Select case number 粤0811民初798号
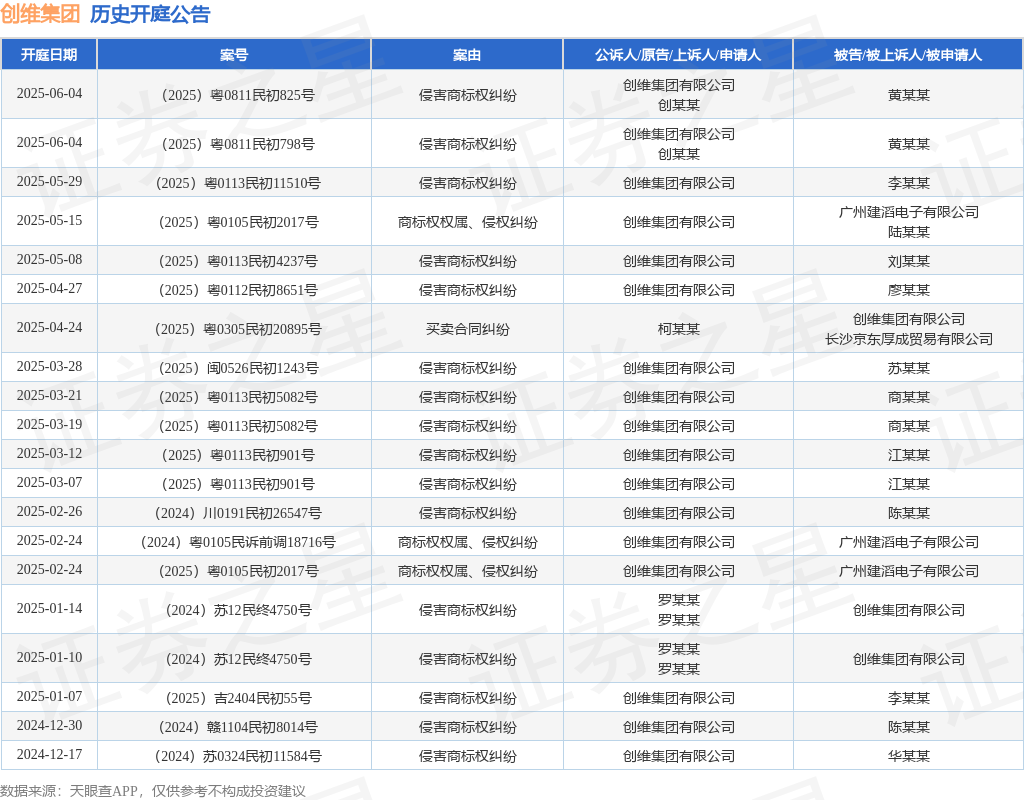 [x=238, y=144]
